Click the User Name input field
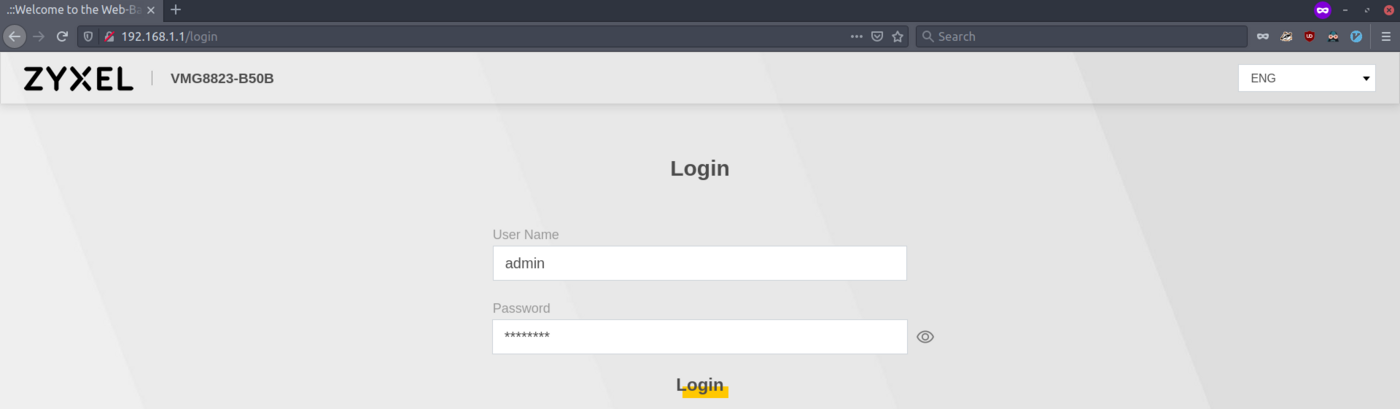 click(699, 263)
